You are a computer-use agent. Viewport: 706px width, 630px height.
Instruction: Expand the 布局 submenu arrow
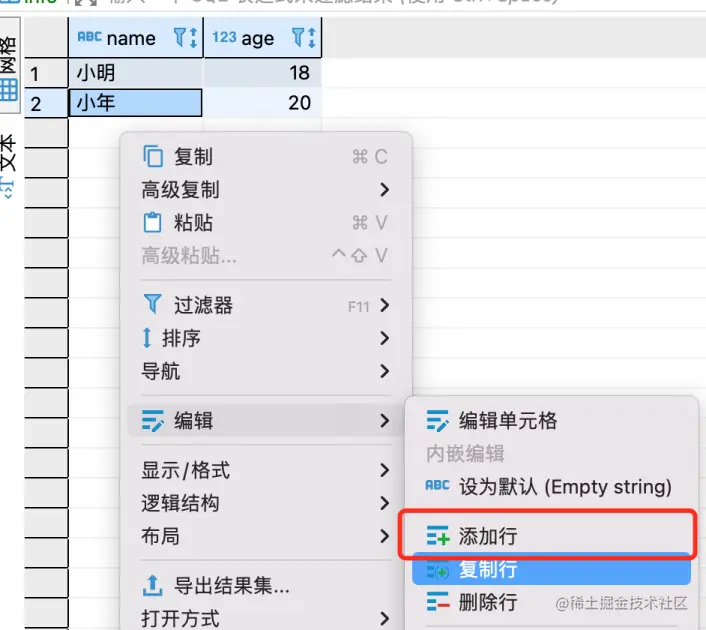point(384,536)
